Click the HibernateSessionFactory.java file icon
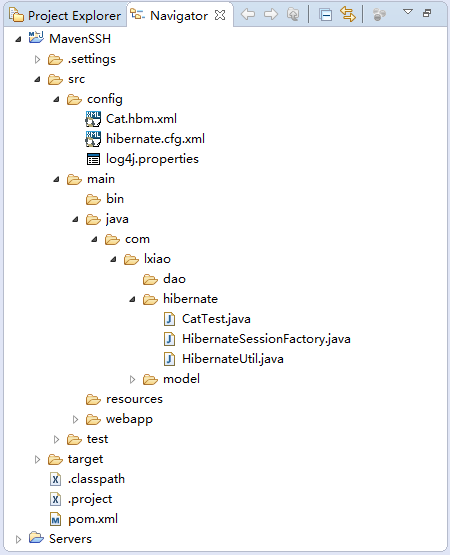This screenshot has width=450, height=555. coord(169,339)
